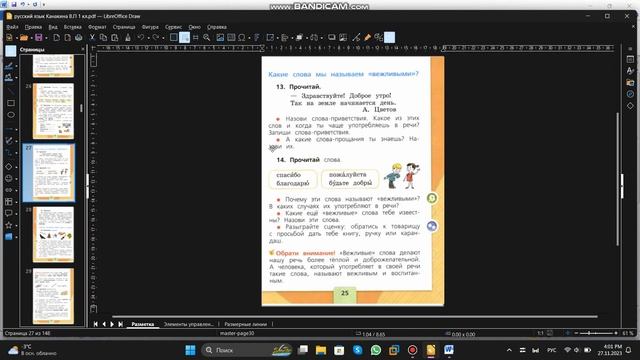Image resolution: width=640 pixels, height=360 pixels.
Task: Click the Clone formatting brush icon
Action: coord(128,38)
